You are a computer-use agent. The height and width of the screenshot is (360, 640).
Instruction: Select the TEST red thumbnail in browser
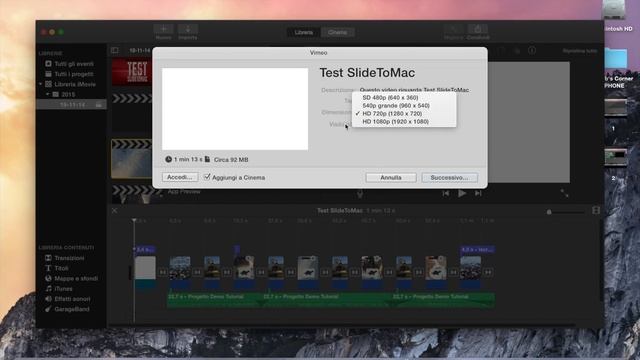tap(132, 72)
